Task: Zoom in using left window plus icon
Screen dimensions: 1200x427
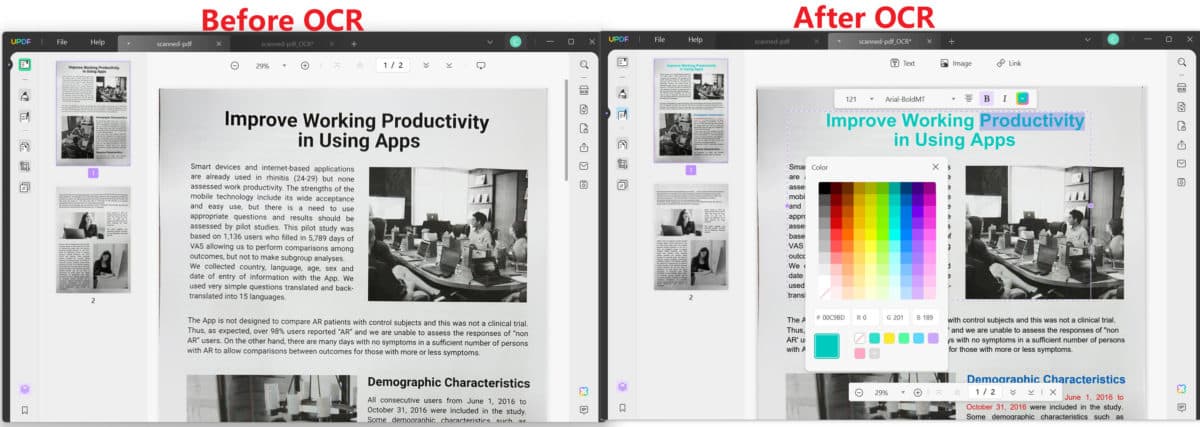Action: point(305,65)
